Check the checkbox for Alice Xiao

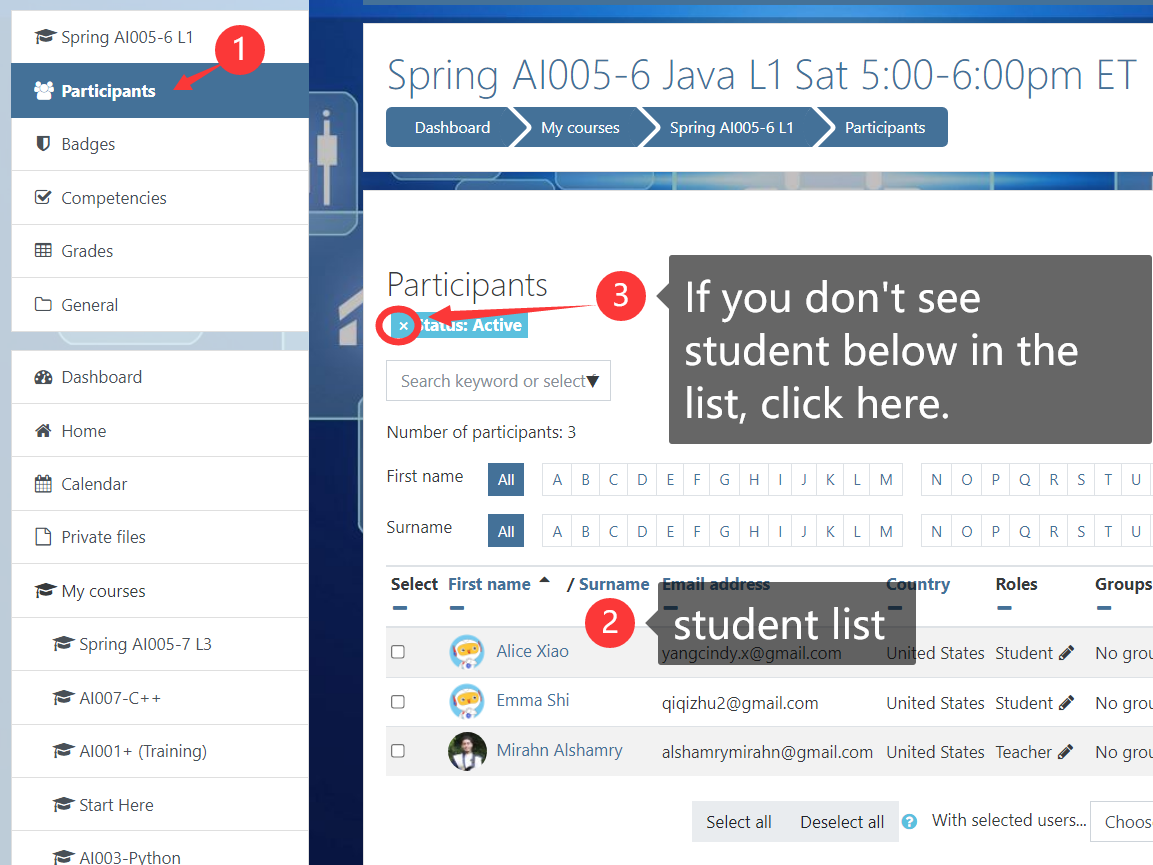398,652
